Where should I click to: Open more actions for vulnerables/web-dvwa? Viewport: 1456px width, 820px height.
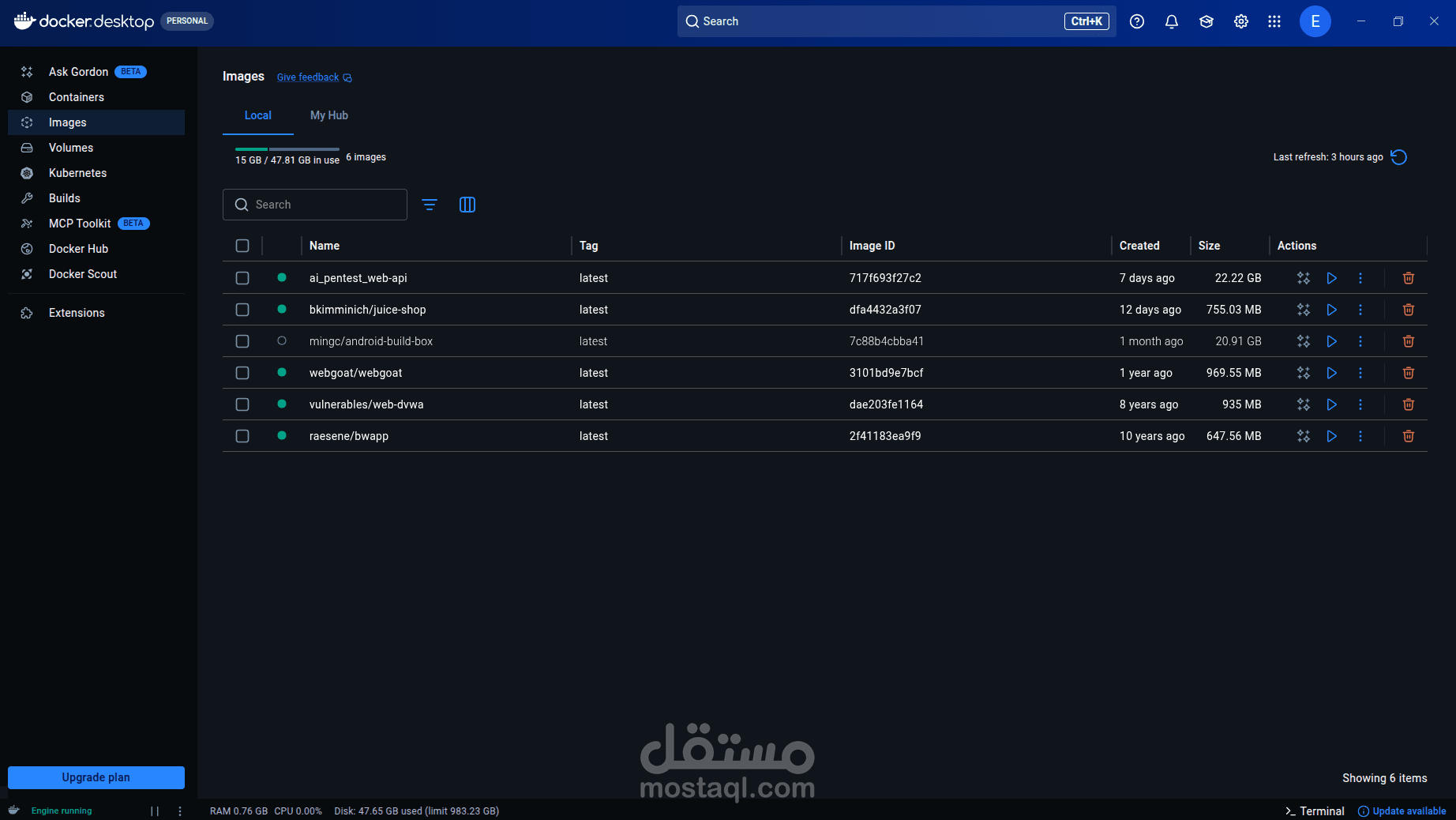pos(1360,404)
